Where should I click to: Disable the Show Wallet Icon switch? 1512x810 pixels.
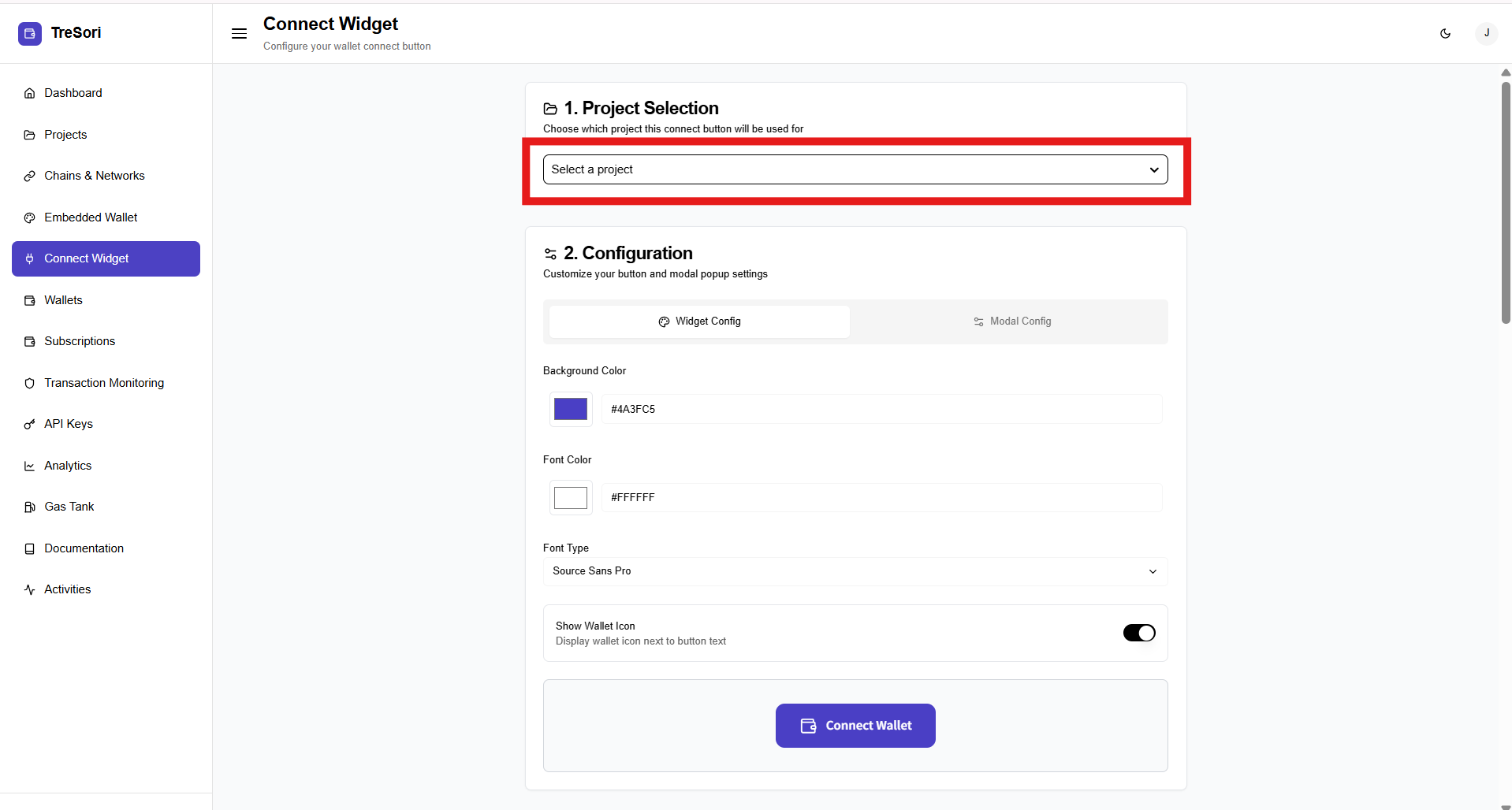click(x=1138, y=633)
